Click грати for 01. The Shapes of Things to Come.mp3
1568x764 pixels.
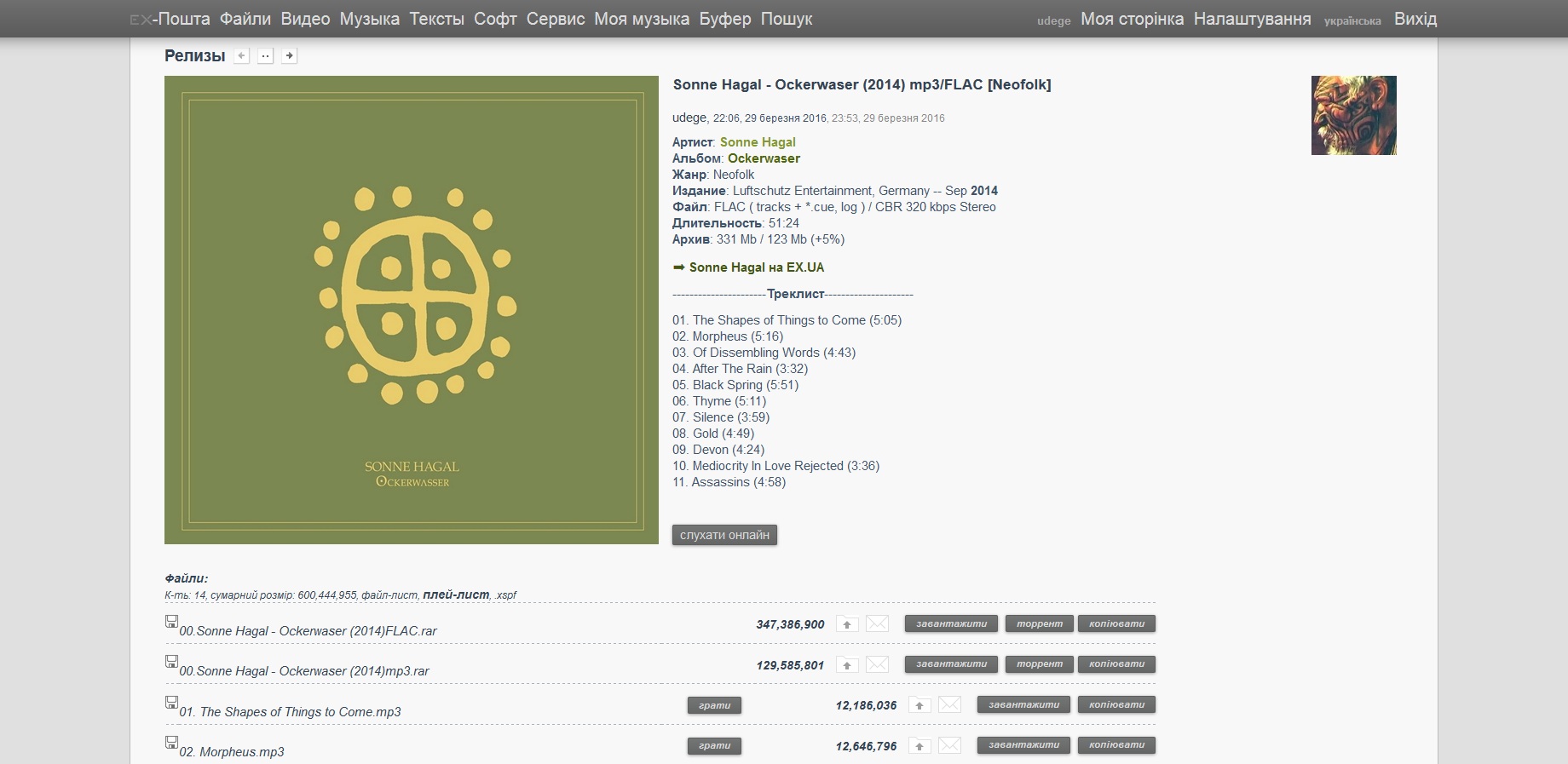(x=715, y=705)
